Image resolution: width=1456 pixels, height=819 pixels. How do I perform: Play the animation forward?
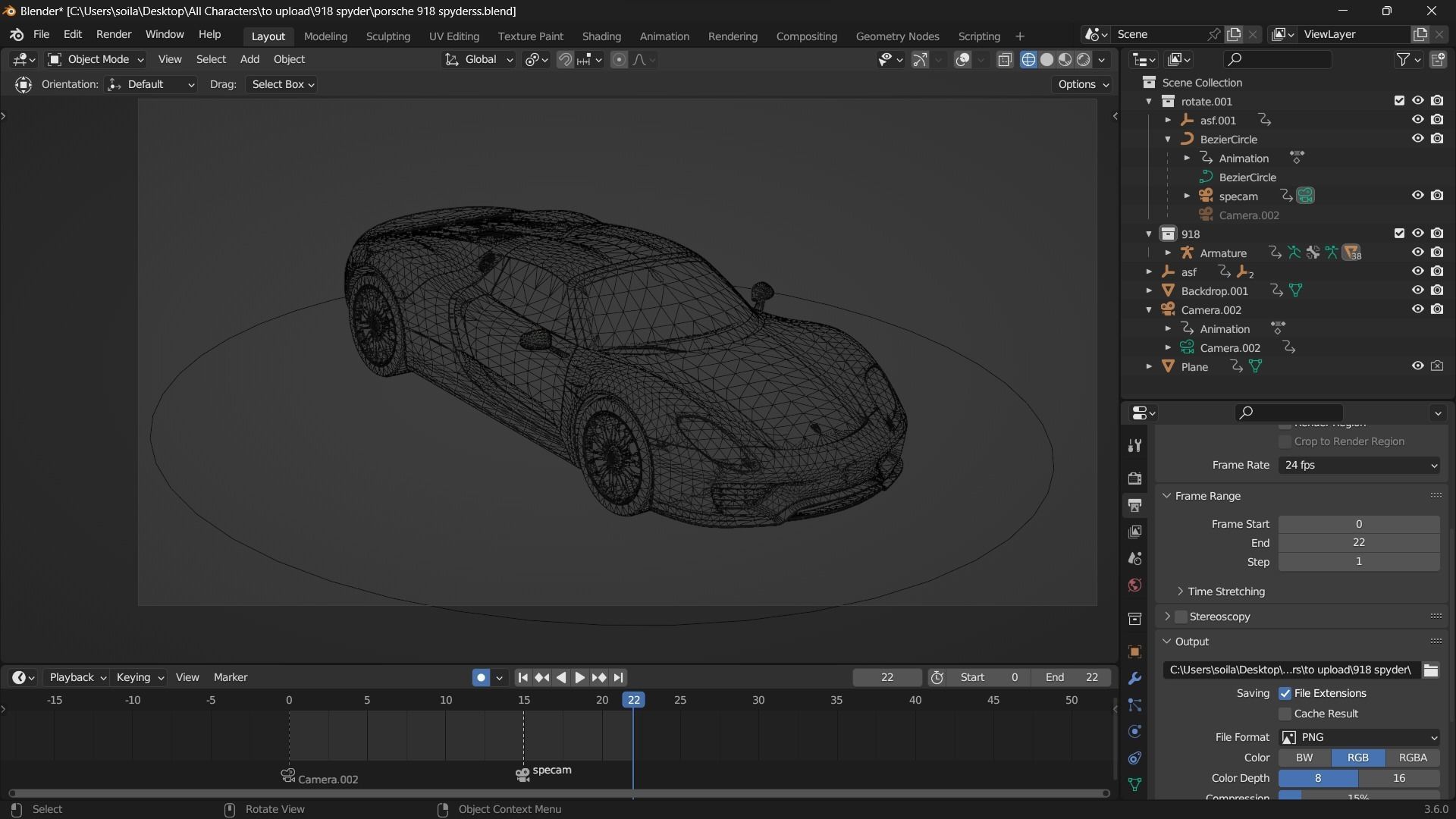[579, 677]
